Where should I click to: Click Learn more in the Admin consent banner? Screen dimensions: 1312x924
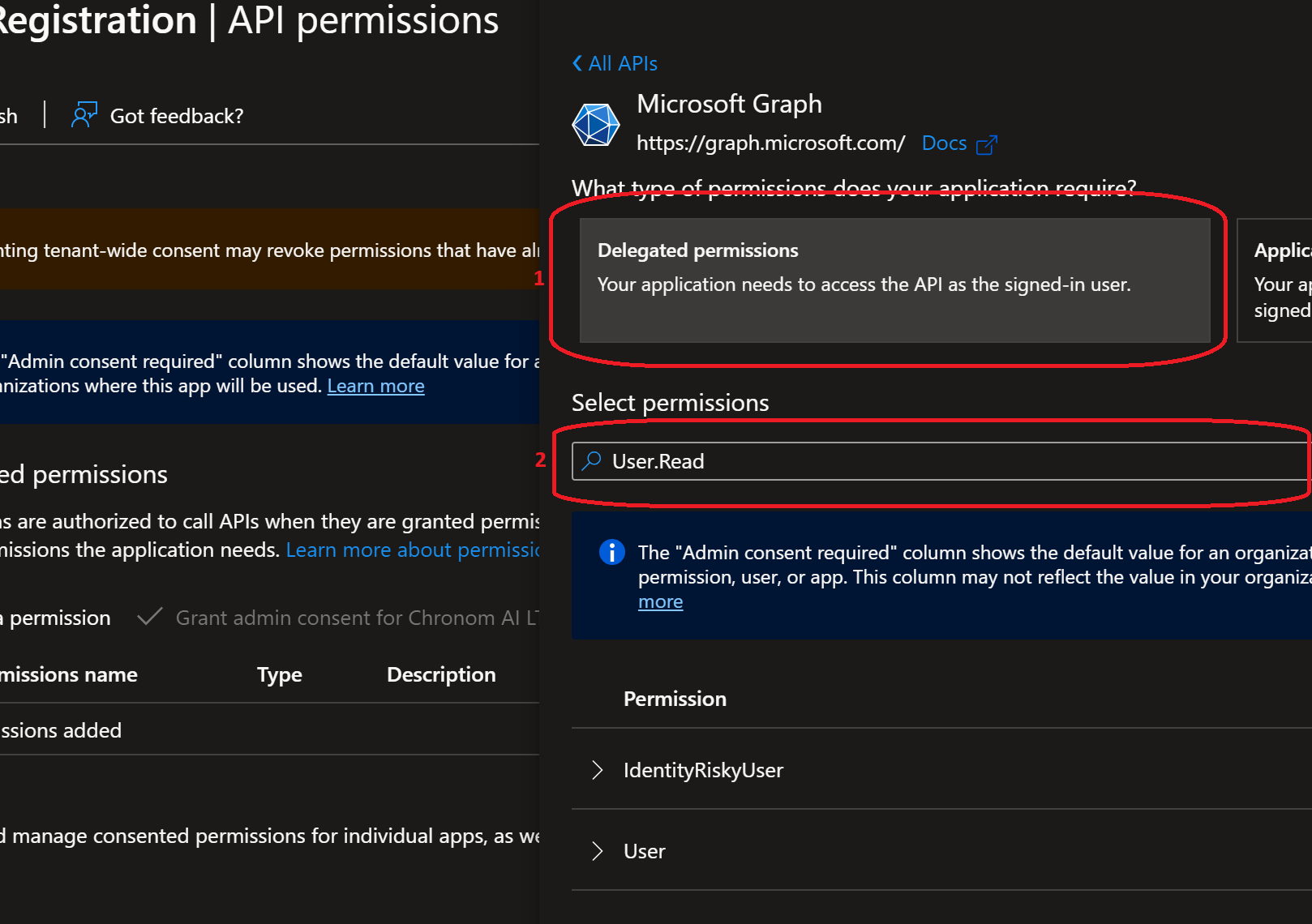[375, 385]
